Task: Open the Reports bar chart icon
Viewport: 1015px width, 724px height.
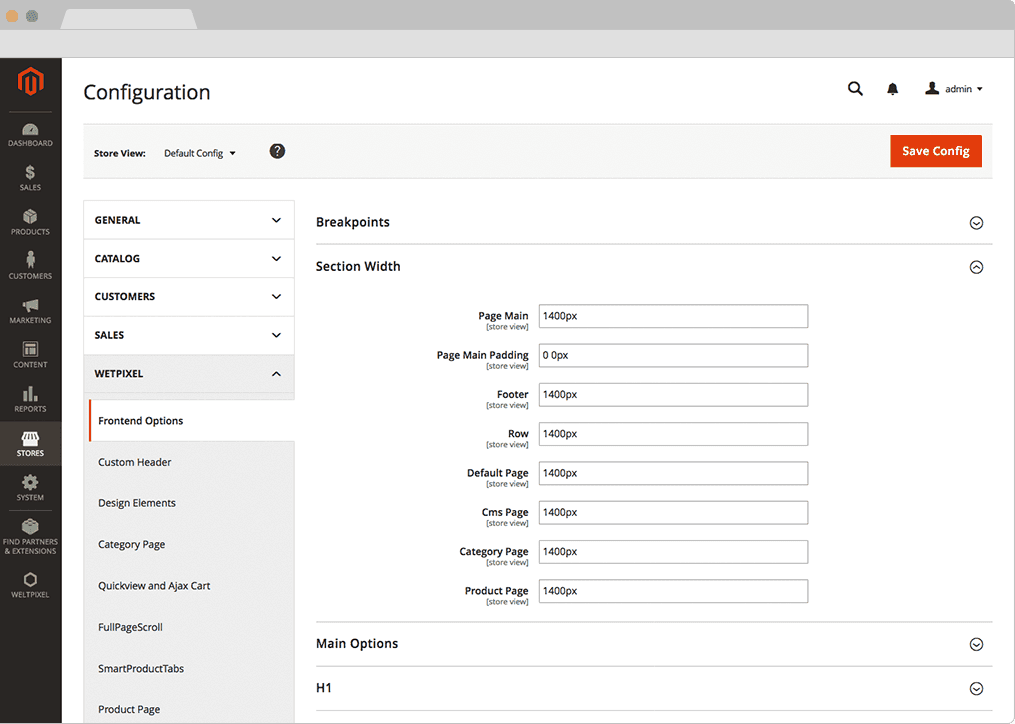Action: (30, 399)
